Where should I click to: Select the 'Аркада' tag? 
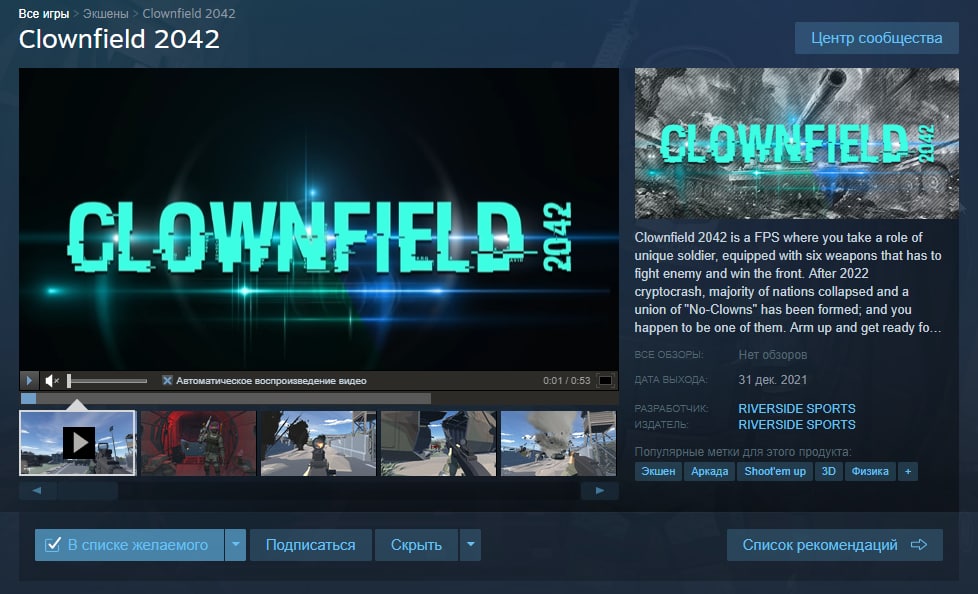[x=709, y=471]
